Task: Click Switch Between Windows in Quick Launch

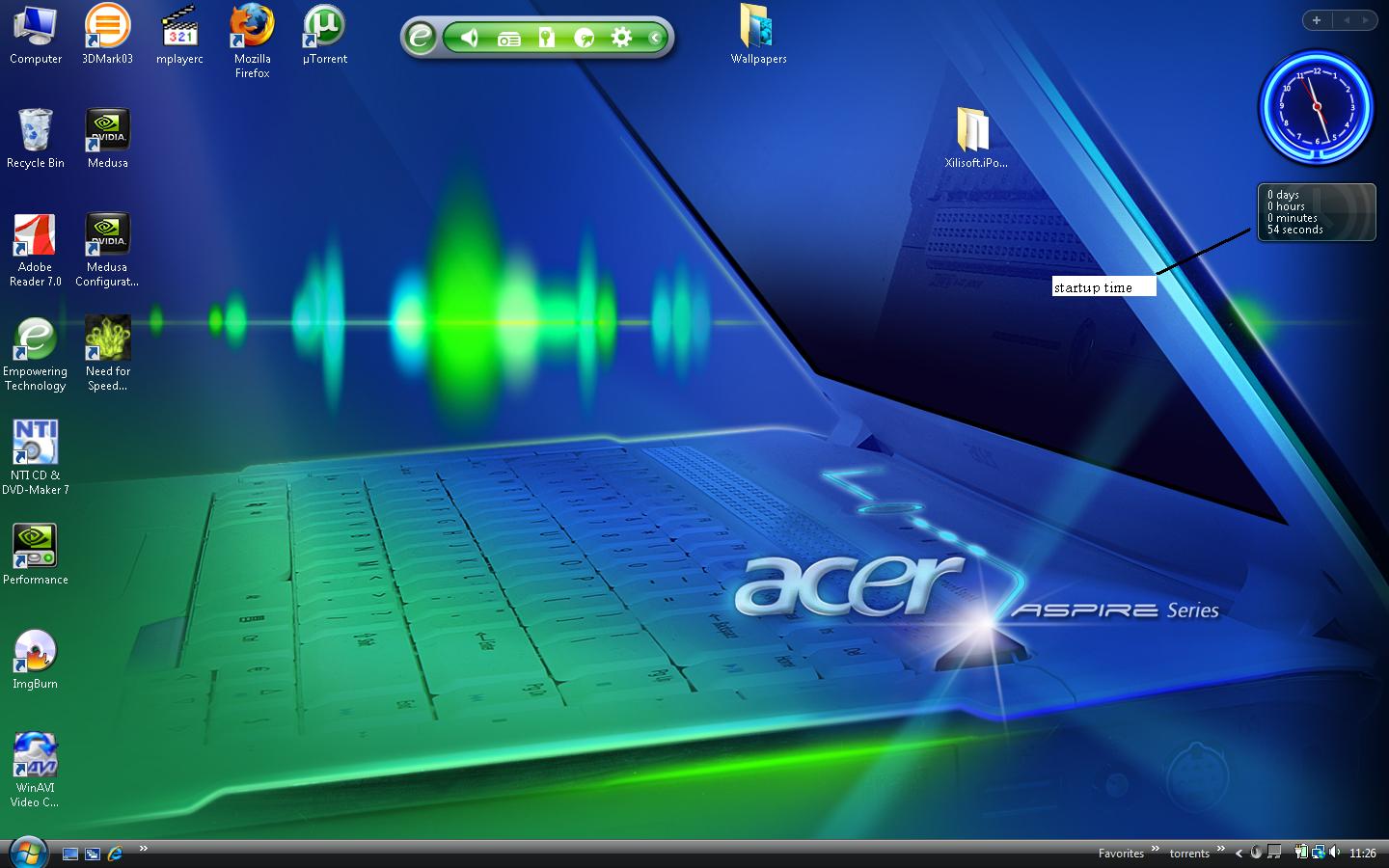Action: [93, 854]
